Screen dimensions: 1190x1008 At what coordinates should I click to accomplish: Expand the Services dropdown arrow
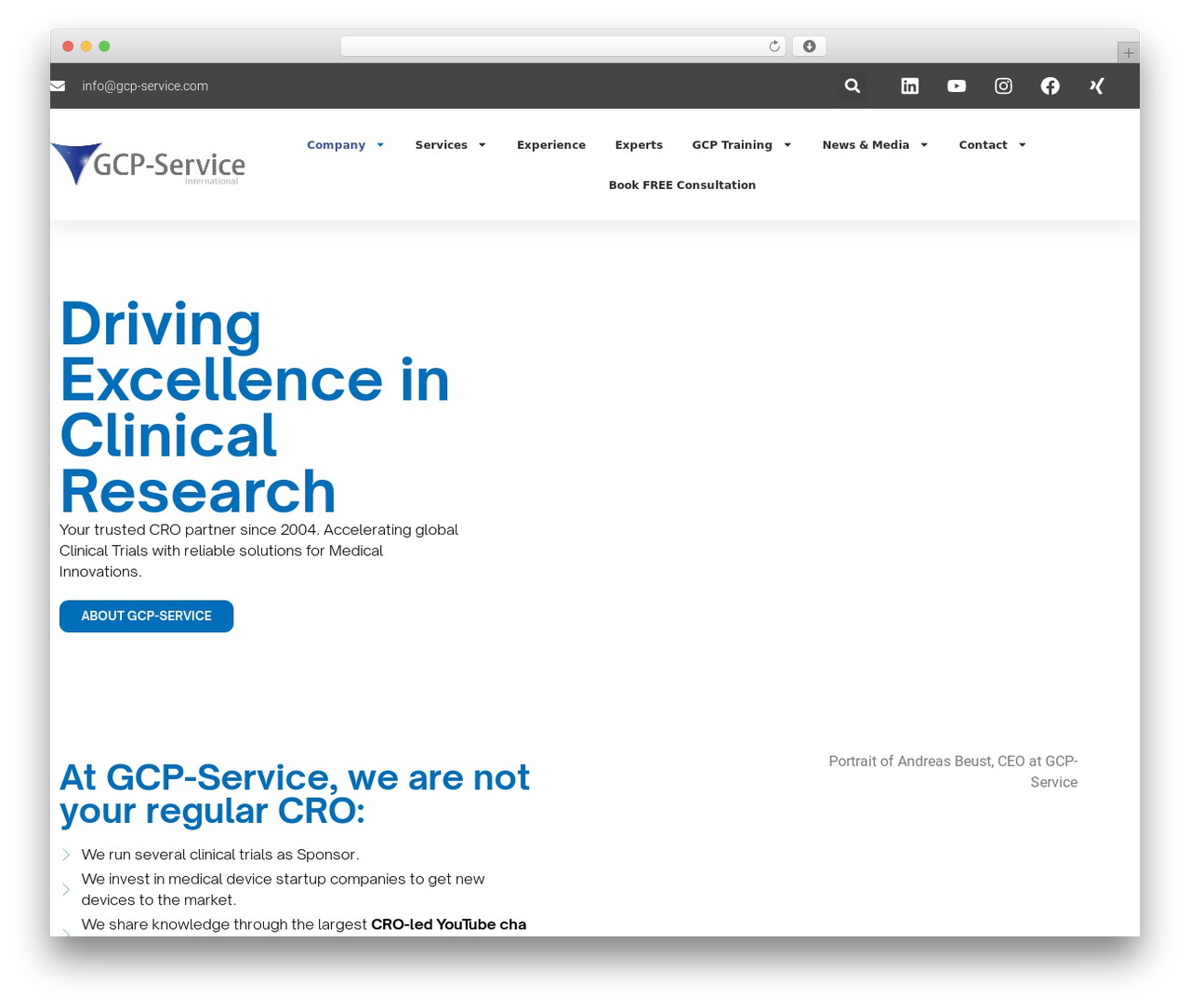pos(483,145)
